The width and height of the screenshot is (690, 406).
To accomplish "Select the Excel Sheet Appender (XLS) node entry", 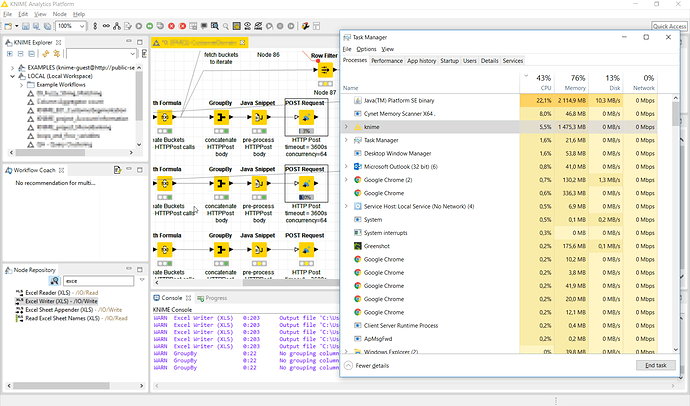I will pos(69,310).
